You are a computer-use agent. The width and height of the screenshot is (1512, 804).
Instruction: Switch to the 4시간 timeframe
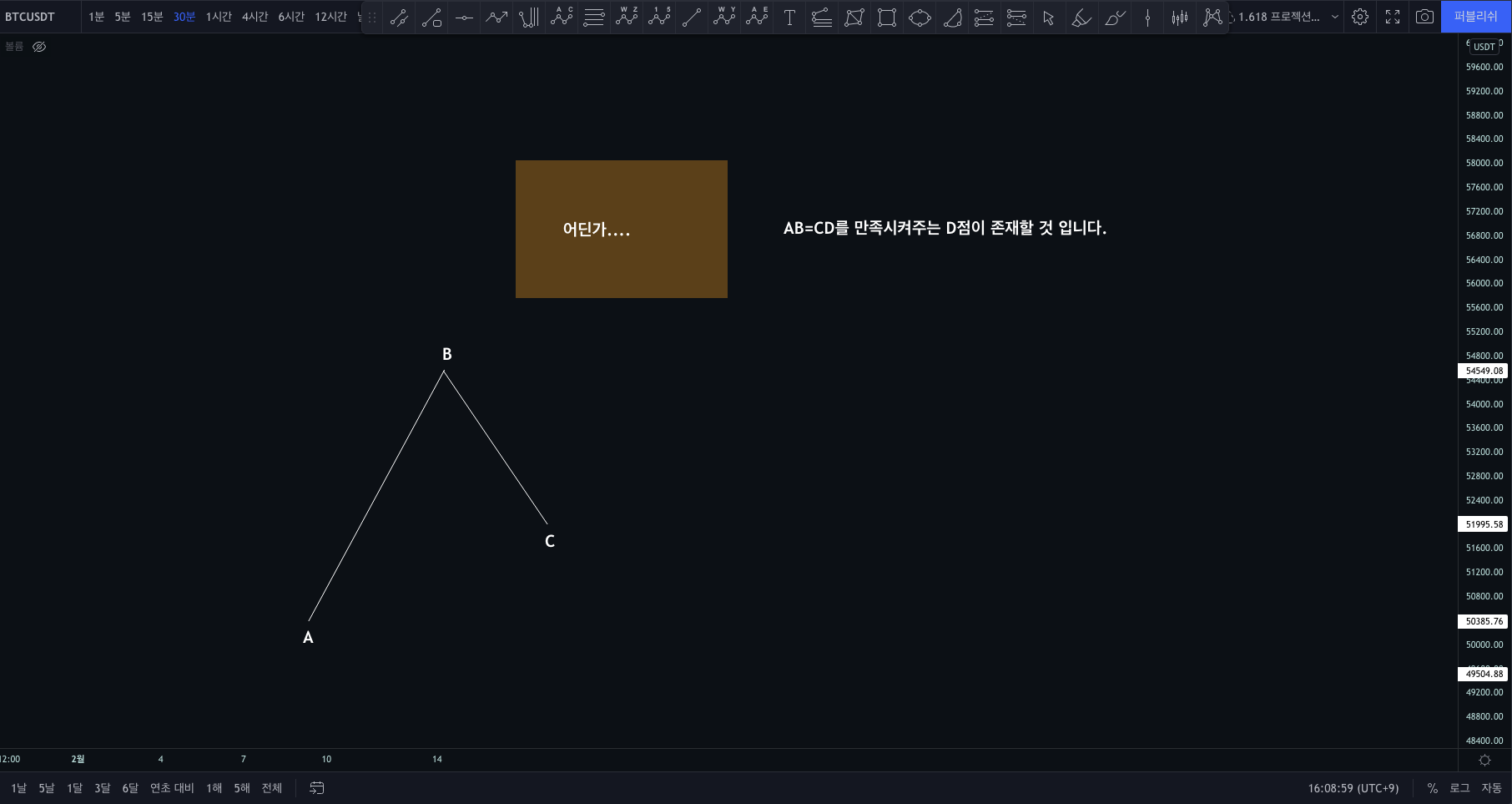(x=255, y=17)
